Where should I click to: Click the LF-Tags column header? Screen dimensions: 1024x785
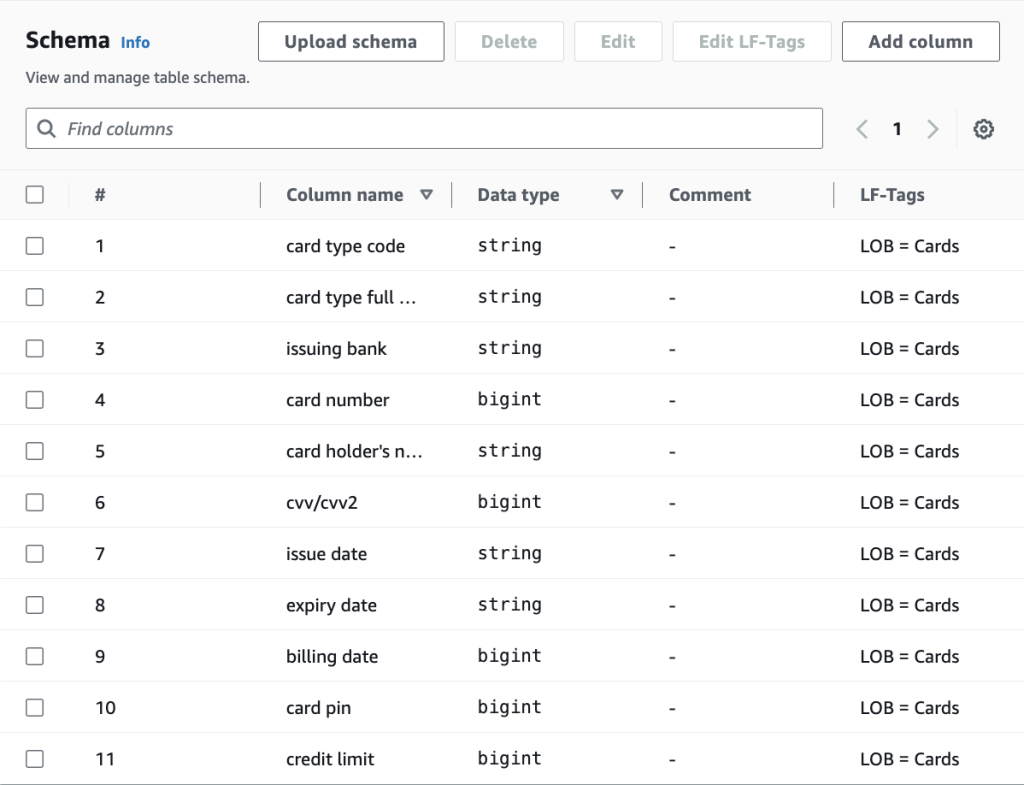(x=892, y=195)
